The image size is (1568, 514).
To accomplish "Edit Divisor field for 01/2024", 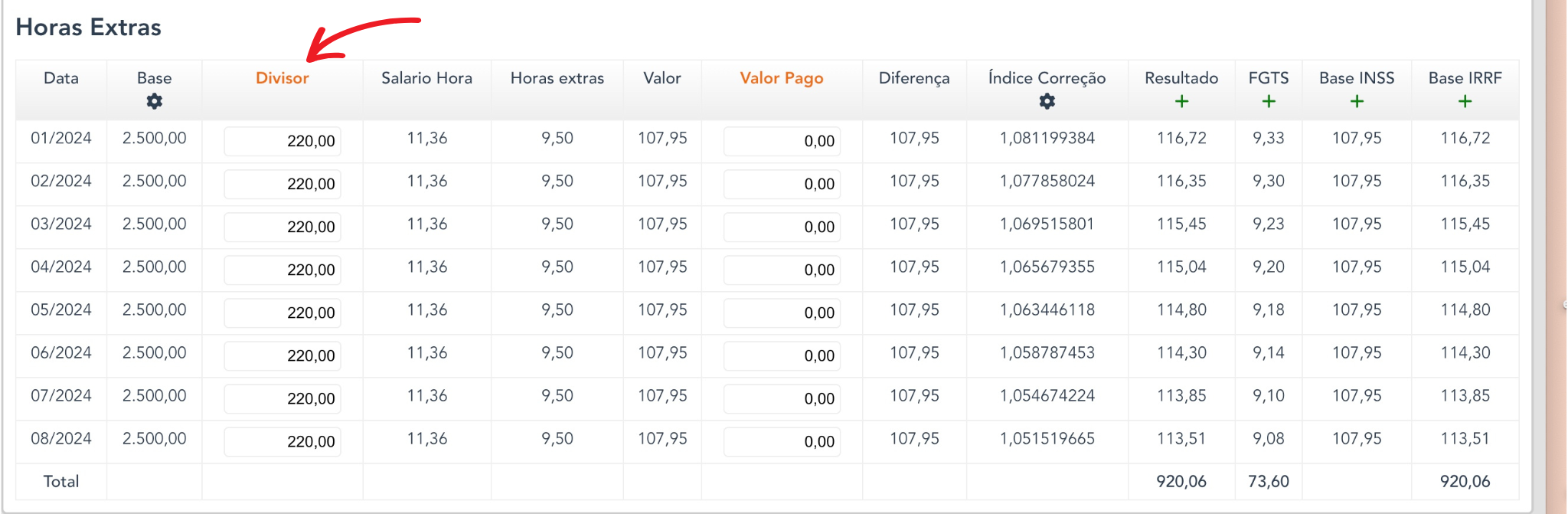I will point(283,141).
